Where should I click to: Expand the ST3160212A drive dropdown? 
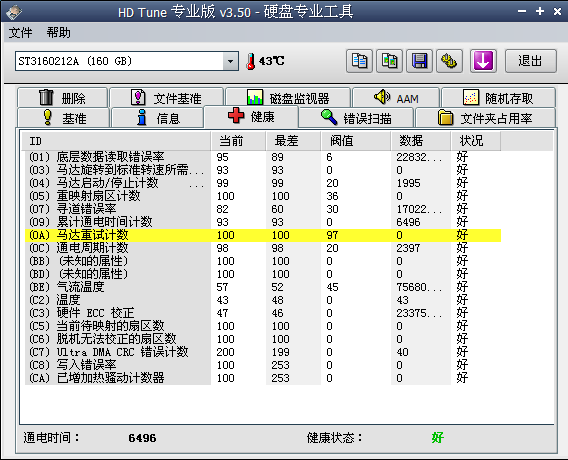[230, 61]
